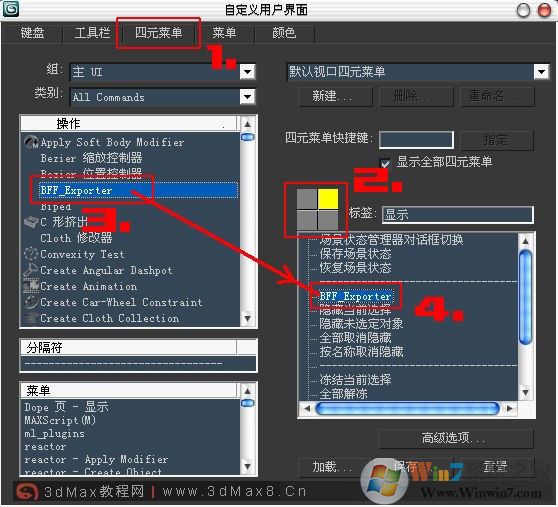Image resolution: width=558 pixels, height=507 pixels.
Task: Switch to the 四元菜单 tab
Action: pos(158,33)
